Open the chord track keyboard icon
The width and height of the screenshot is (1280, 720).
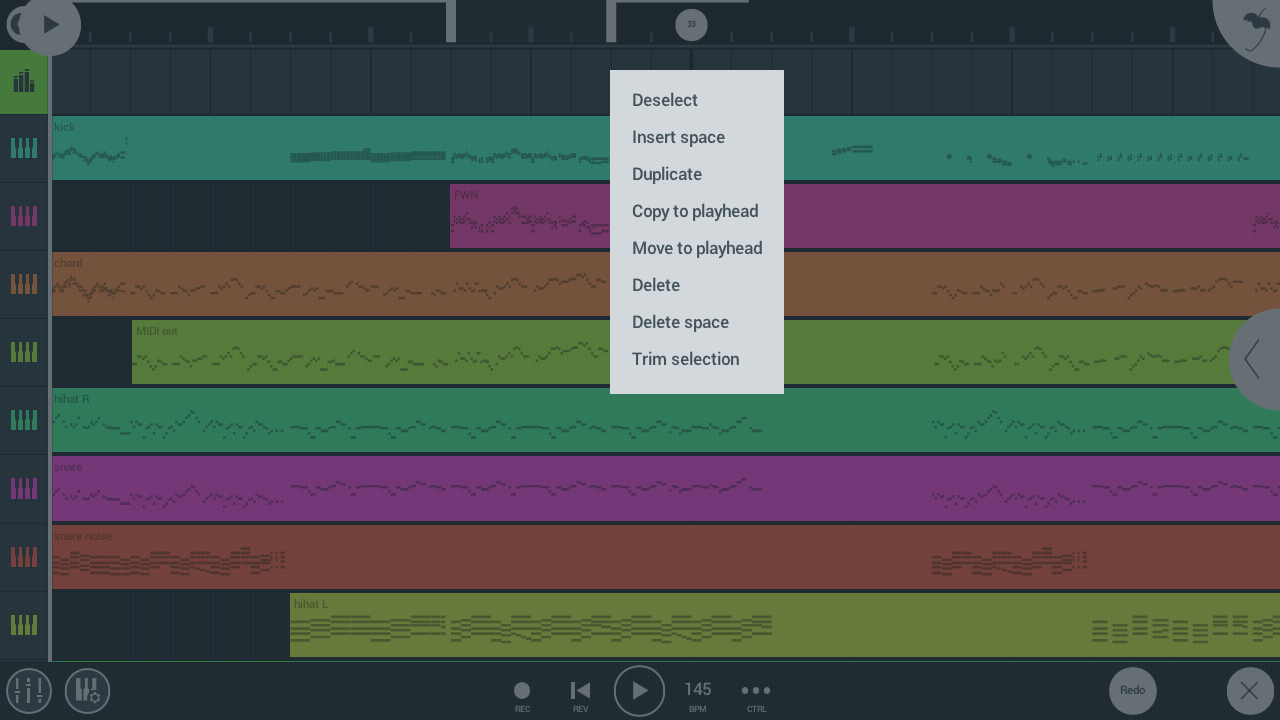point(24,284)
